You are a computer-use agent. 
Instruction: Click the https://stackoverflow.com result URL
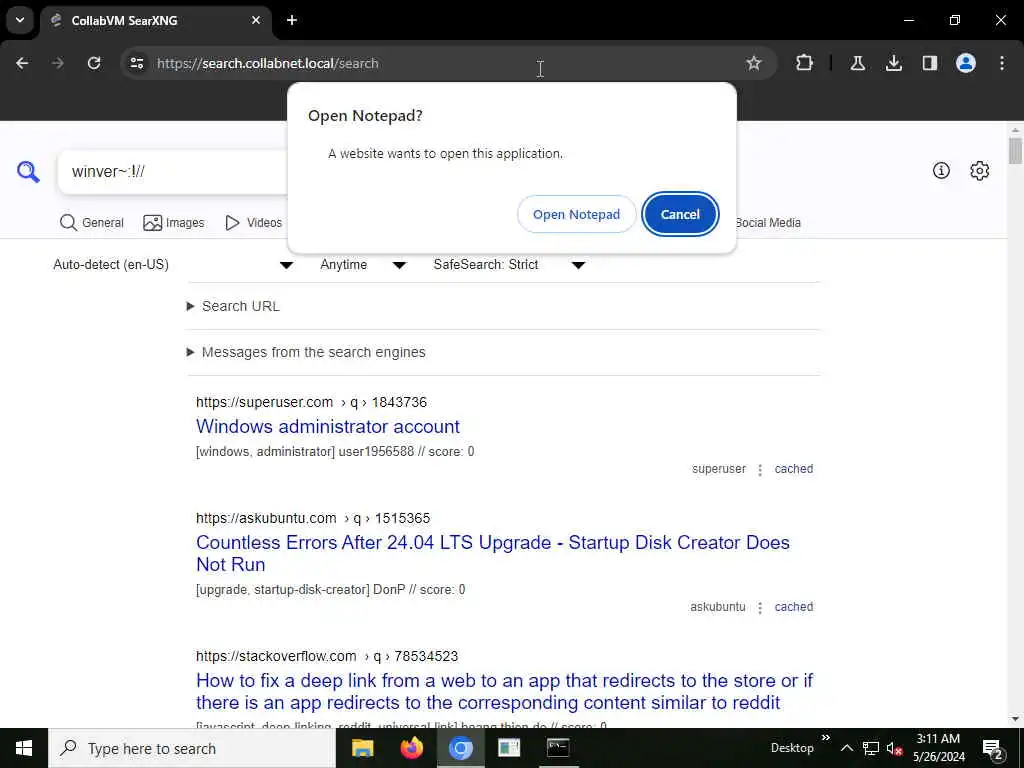[x=327, y=656]
